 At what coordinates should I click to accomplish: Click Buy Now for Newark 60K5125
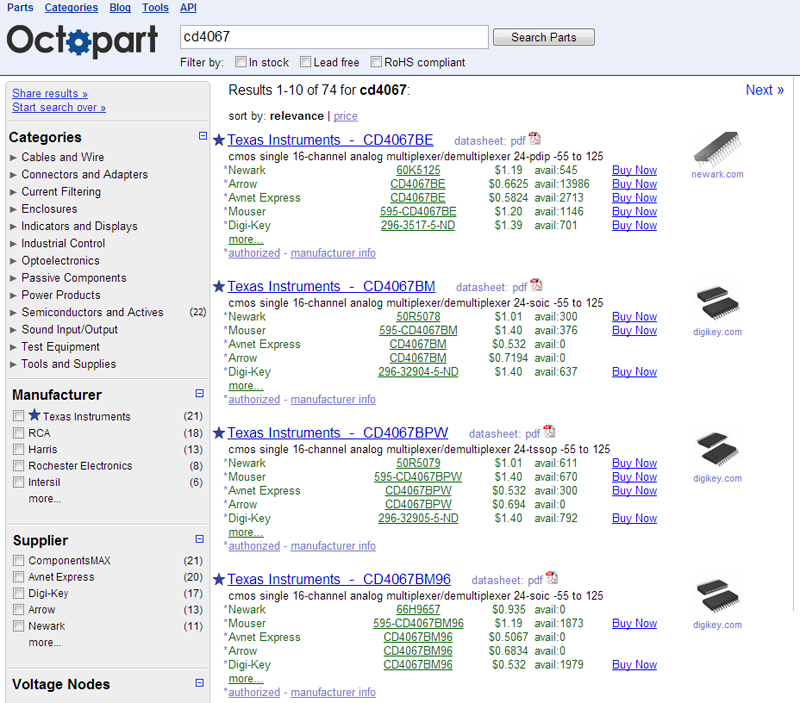point(634,170)
